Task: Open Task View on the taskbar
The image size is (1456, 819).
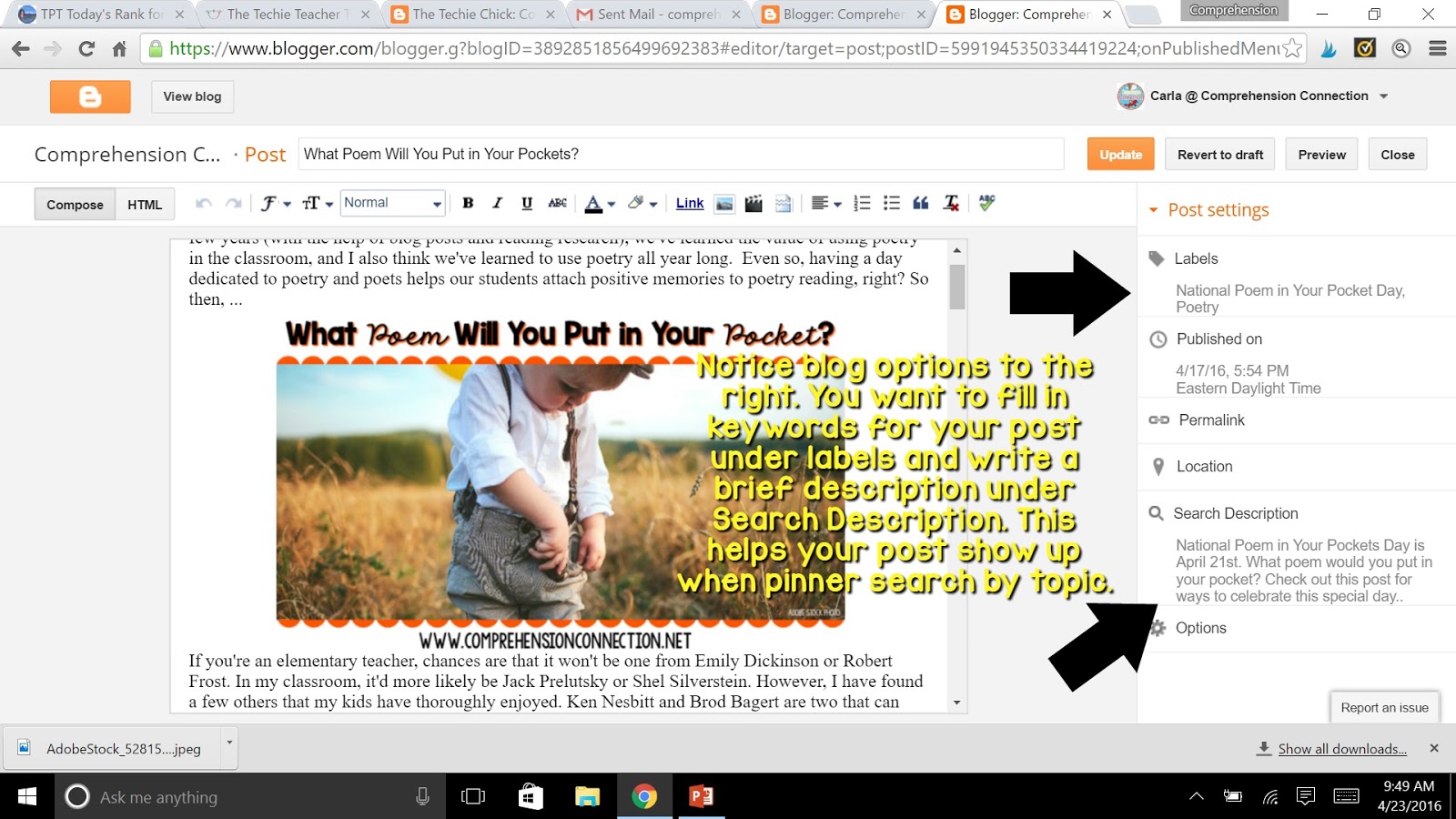Action: point(473,797)
